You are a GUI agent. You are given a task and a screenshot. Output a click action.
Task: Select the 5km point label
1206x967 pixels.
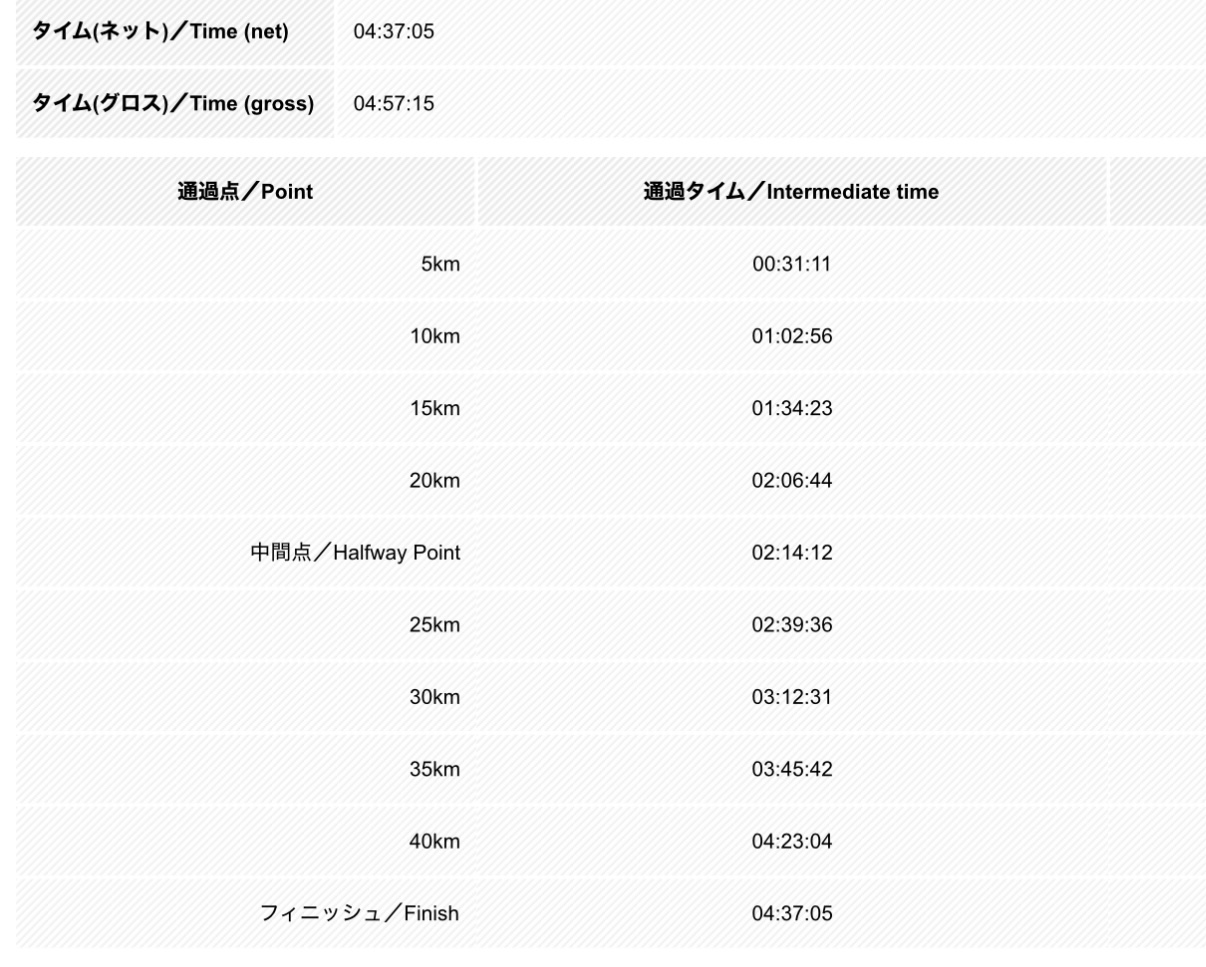coord(440,265)
